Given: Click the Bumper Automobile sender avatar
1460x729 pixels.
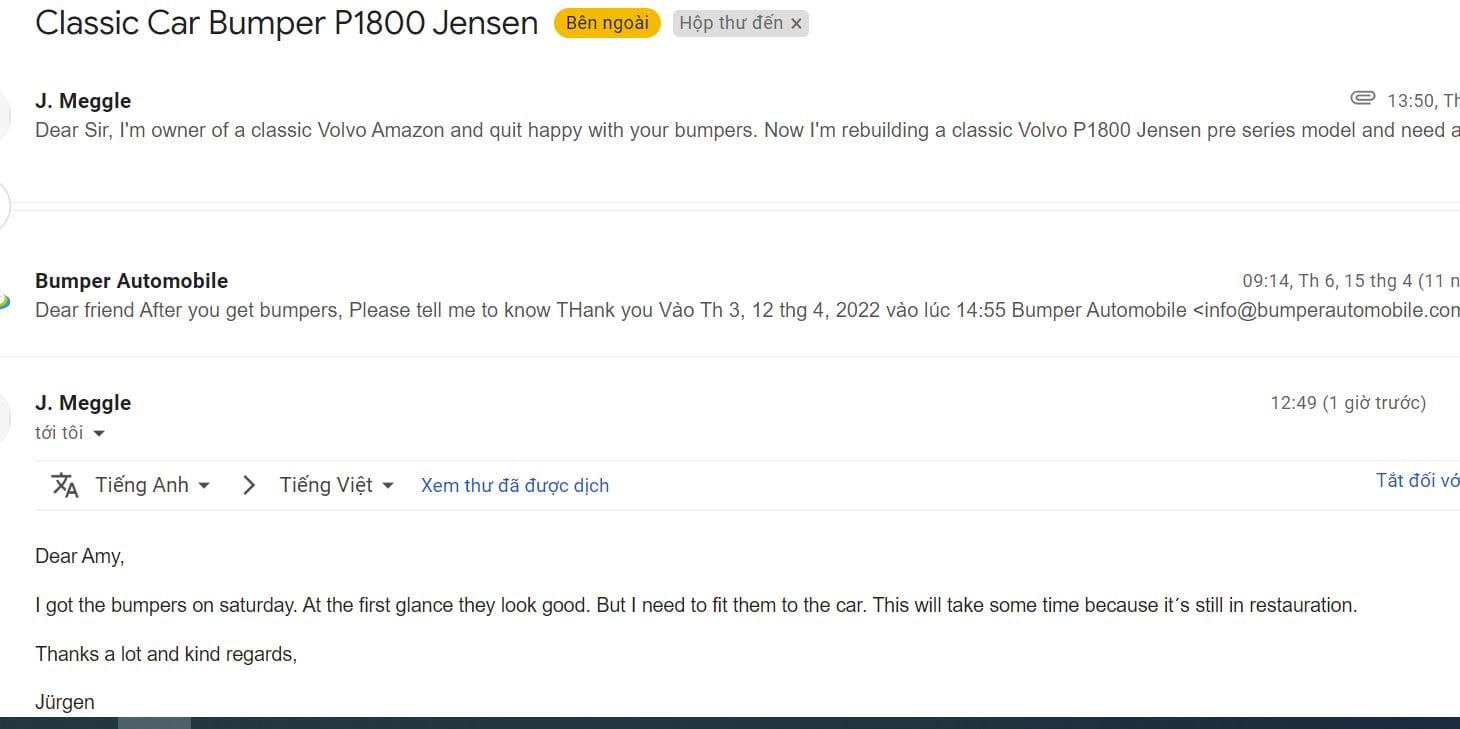Looking at the screenshot, I should [5, 301].
